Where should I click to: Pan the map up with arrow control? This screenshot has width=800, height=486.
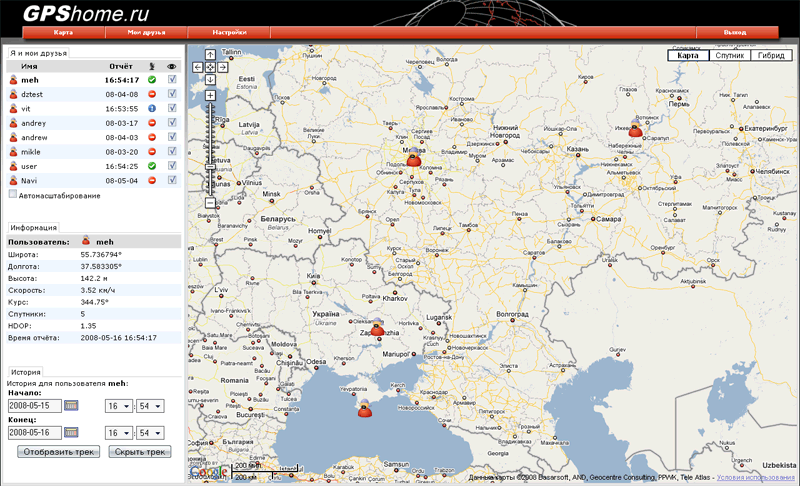coord(210,55)
